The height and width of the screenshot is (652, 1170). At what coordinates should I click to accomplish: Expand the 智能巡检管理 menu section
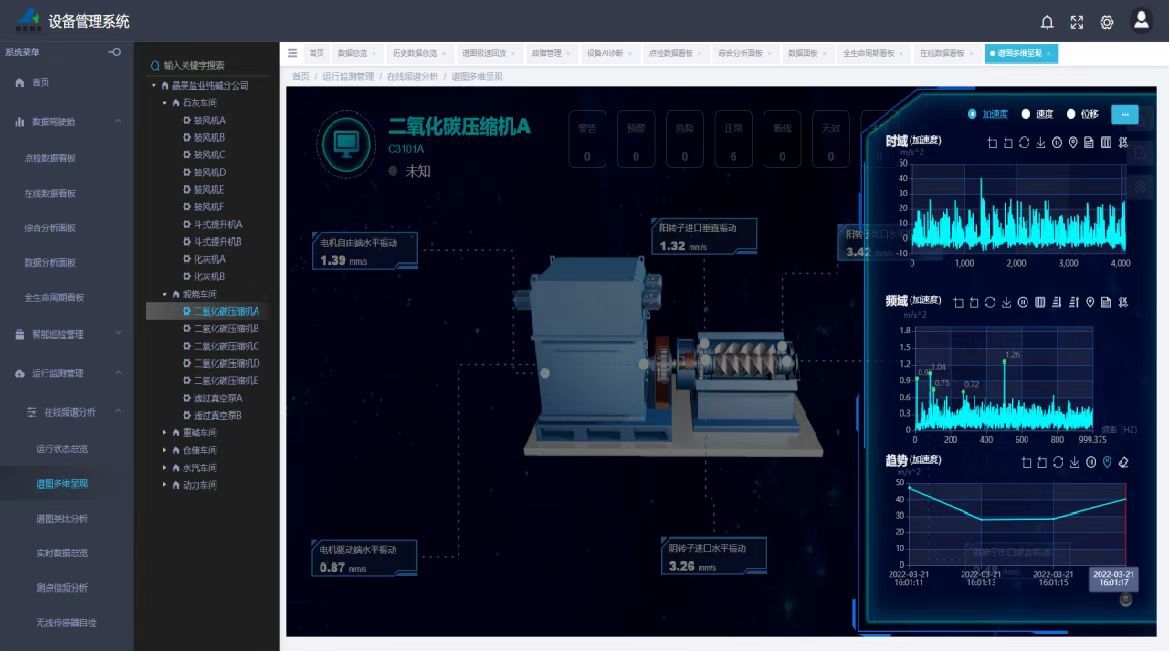68,334
